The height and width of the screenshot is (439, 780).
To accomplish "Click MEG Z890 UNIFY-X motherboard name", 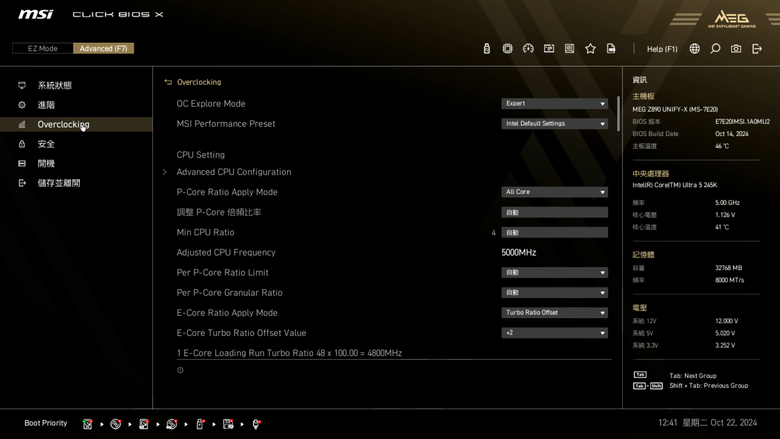I will pyautogui.click(x=675, y=109).
